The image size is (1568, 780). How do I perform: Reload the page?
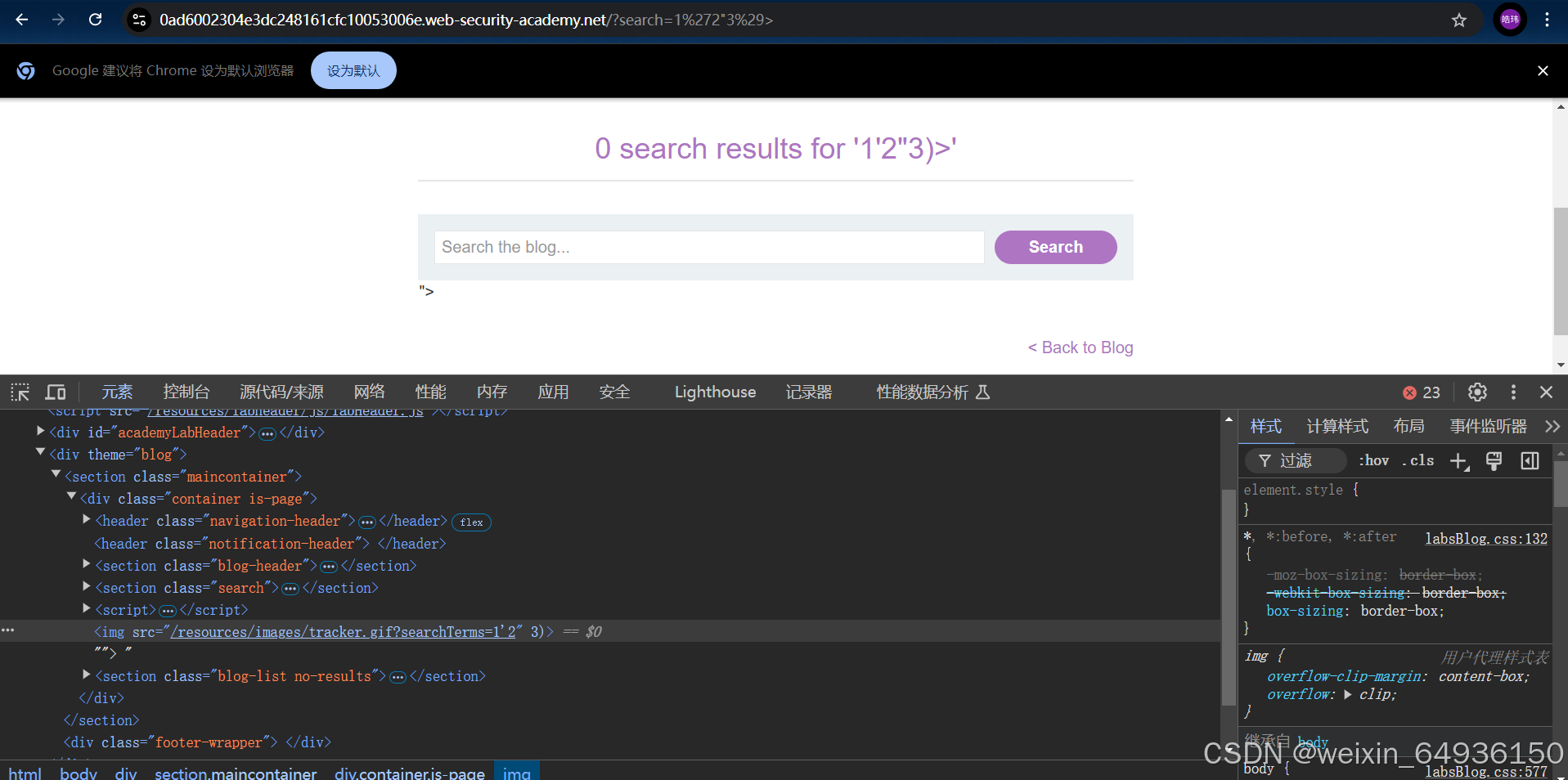coord(95,20)
